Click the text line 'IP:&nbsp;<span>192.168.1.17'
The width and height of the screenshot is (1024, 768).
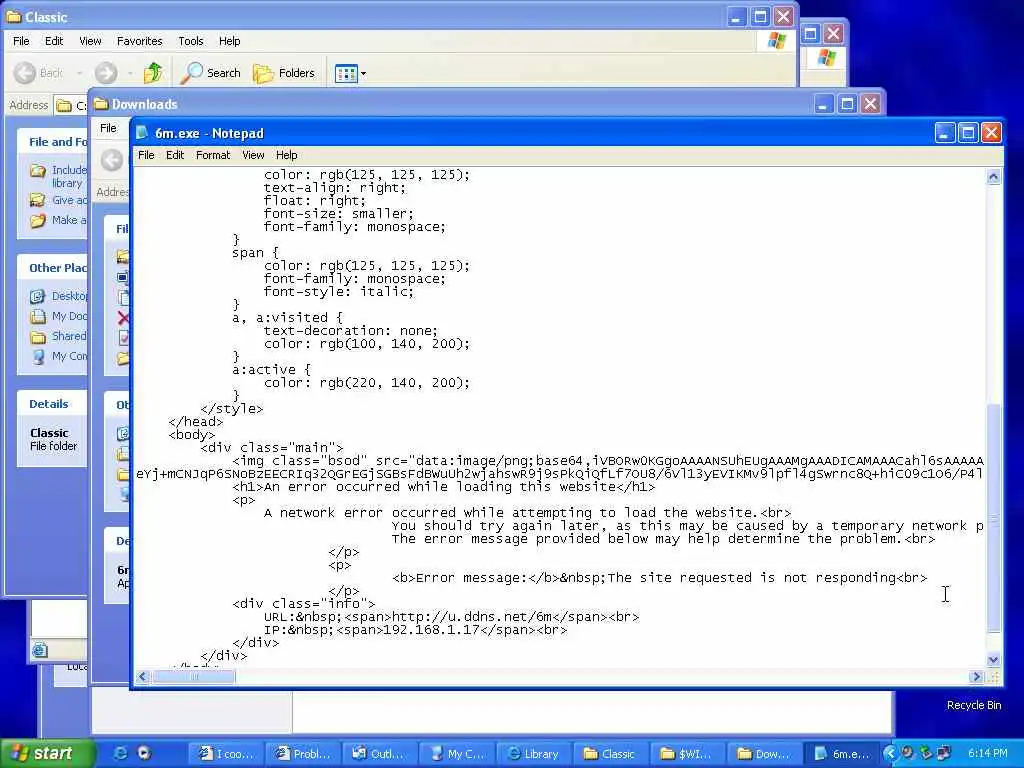[x=416, y=630]
